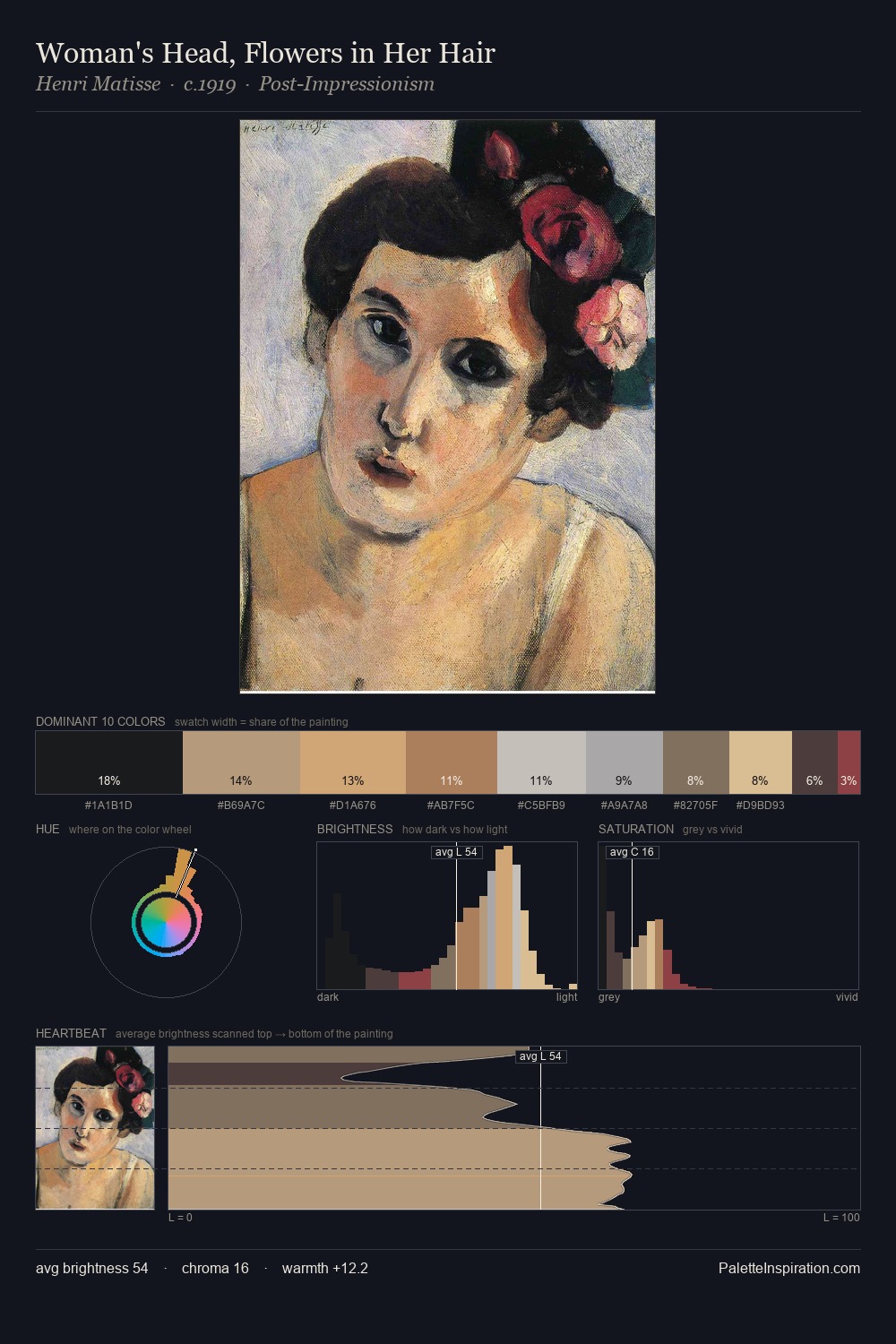Click the 'grey vs vivid' caption
This screenshot has height=1344, width=896.
[x=712, y=830]
